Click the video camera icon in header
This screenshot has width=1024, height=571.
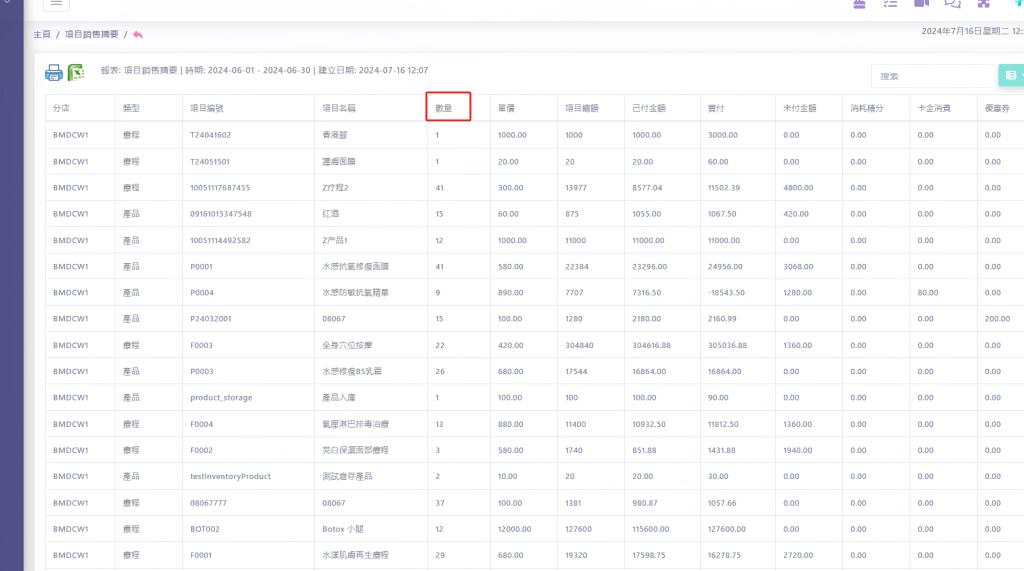(x=921, y=4)
